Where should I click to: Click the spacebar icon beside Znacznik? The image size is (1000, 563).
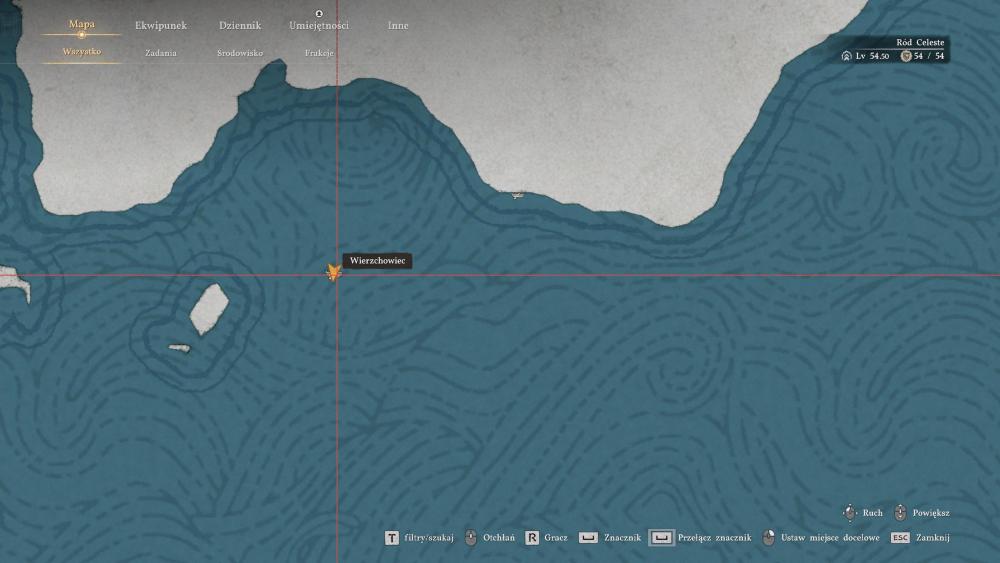point(588,537)
